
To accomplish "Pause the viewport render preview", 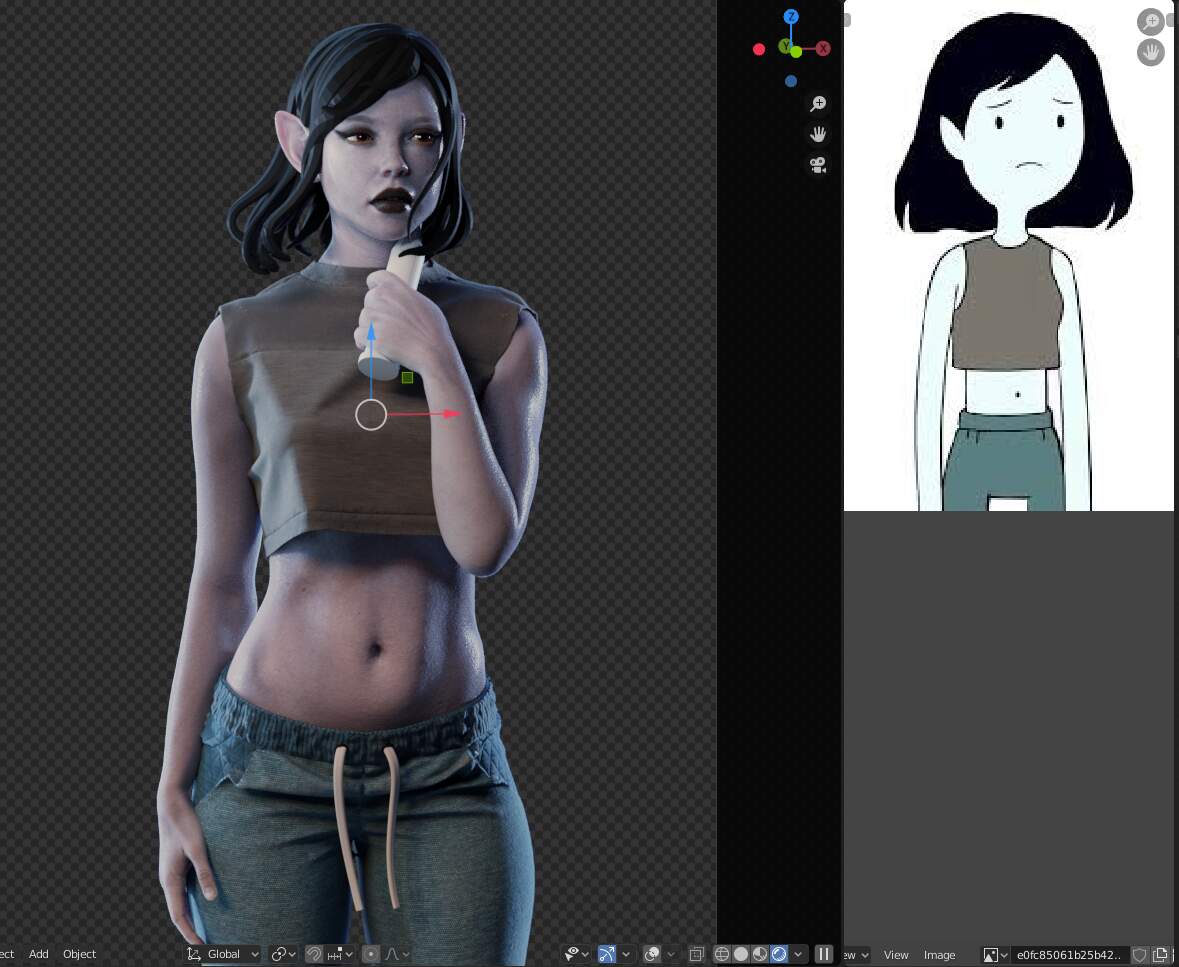I will click(x=823, y=954).
